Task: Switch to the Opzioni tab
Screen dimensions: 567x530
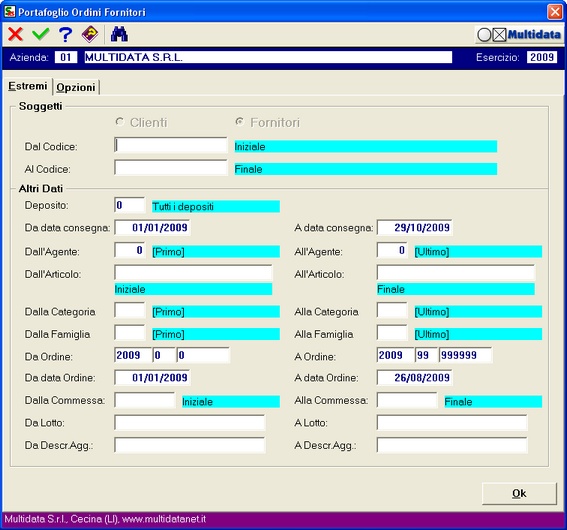Action: click(x=76, y=87)
